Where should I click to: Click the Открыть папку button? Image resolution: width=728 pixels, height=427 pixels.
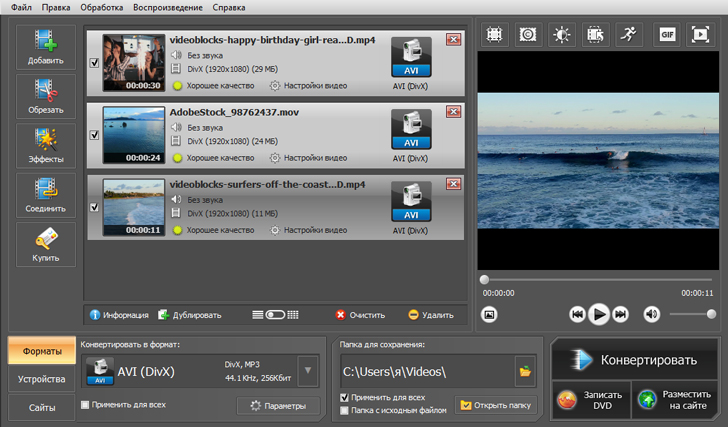(x=496, y=405)
